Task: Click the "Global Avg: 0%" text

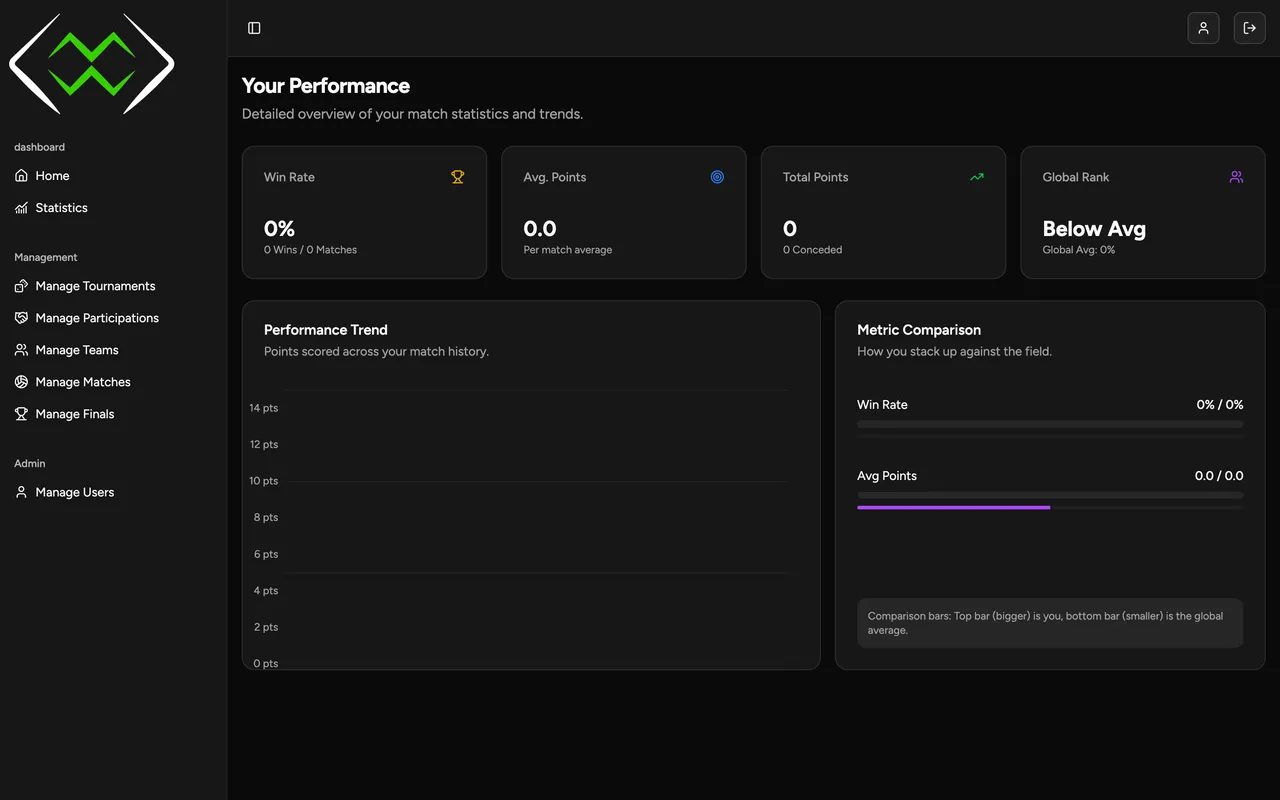Action: pos(1078,250)
